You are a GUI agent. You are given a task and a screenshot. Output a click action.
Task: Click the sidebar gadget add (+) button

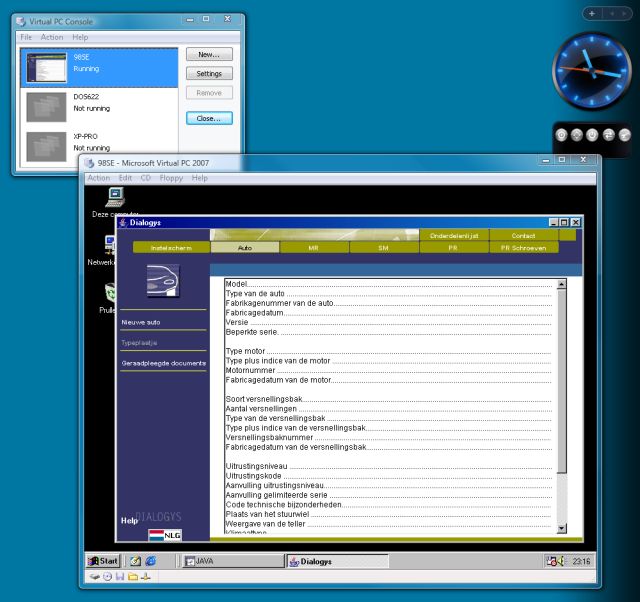point(592,13)
